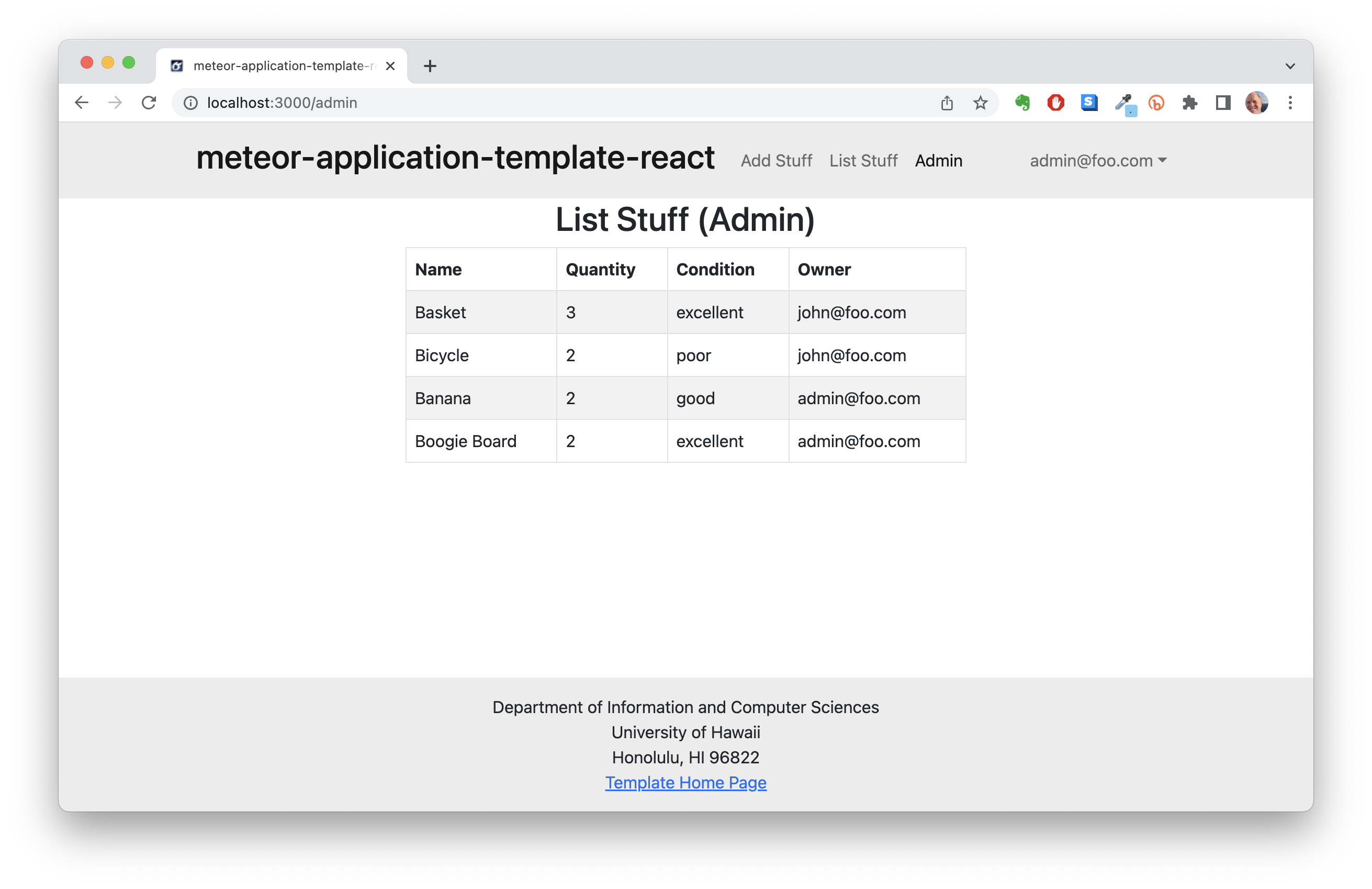Image resolution: width=1372 pixels, height=889 pixels.
Task: Click the meteor-application-template-react brand title
Action: tap(455, 157)
